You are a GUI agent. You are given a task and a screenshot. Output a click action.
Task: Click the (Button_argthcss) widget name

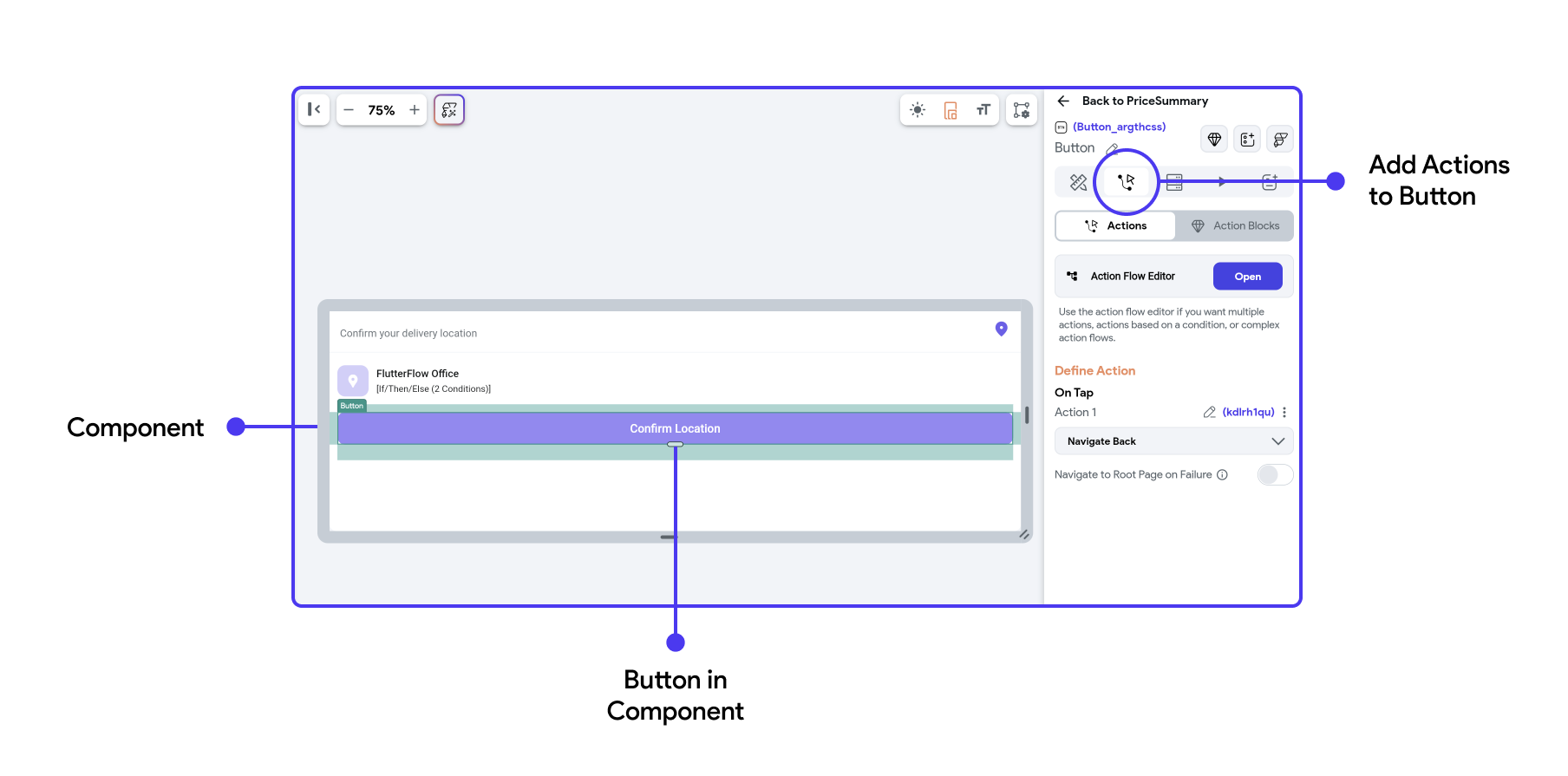click(1119, 127)
